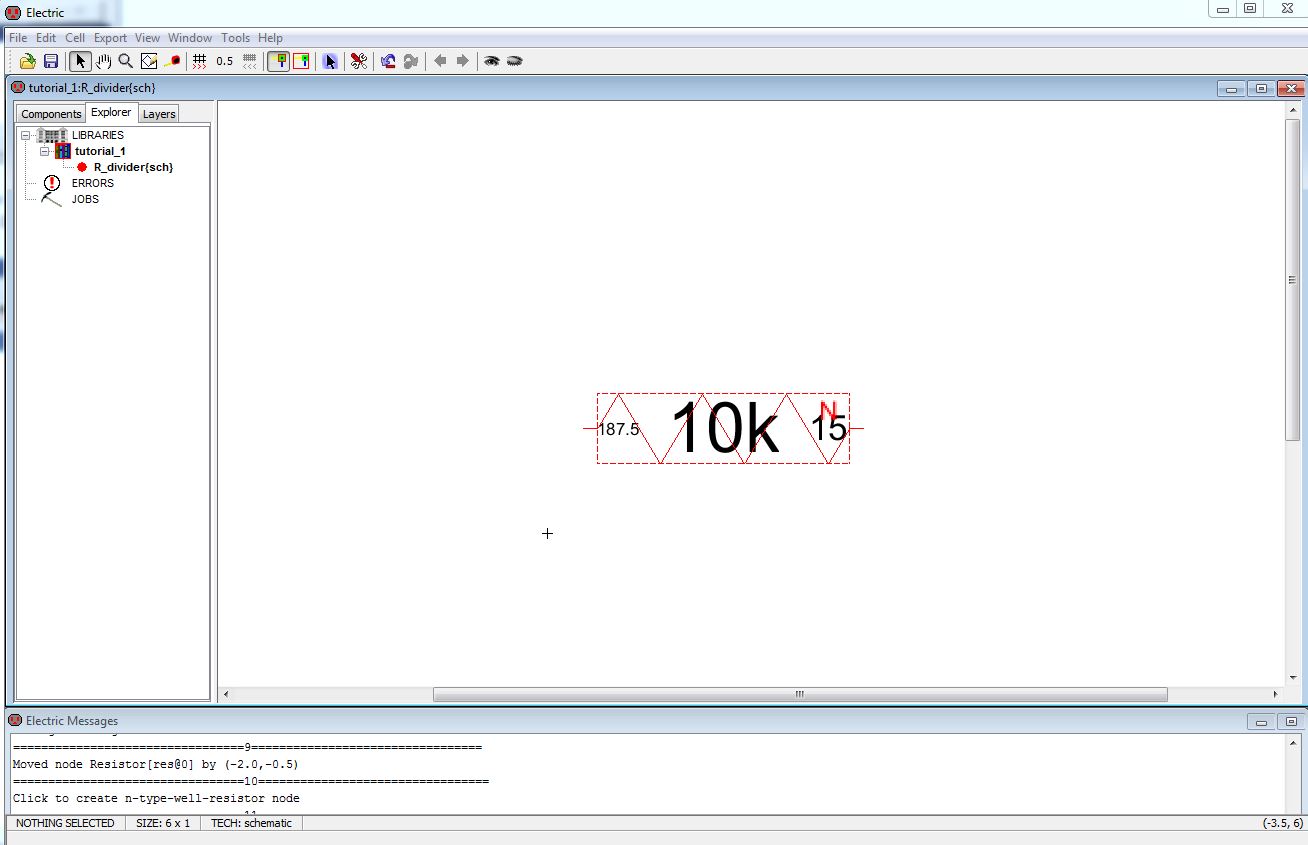Save the library using the floppy disk icon
The height and width of the screenshot is (845, 1308).
(50, 61)
